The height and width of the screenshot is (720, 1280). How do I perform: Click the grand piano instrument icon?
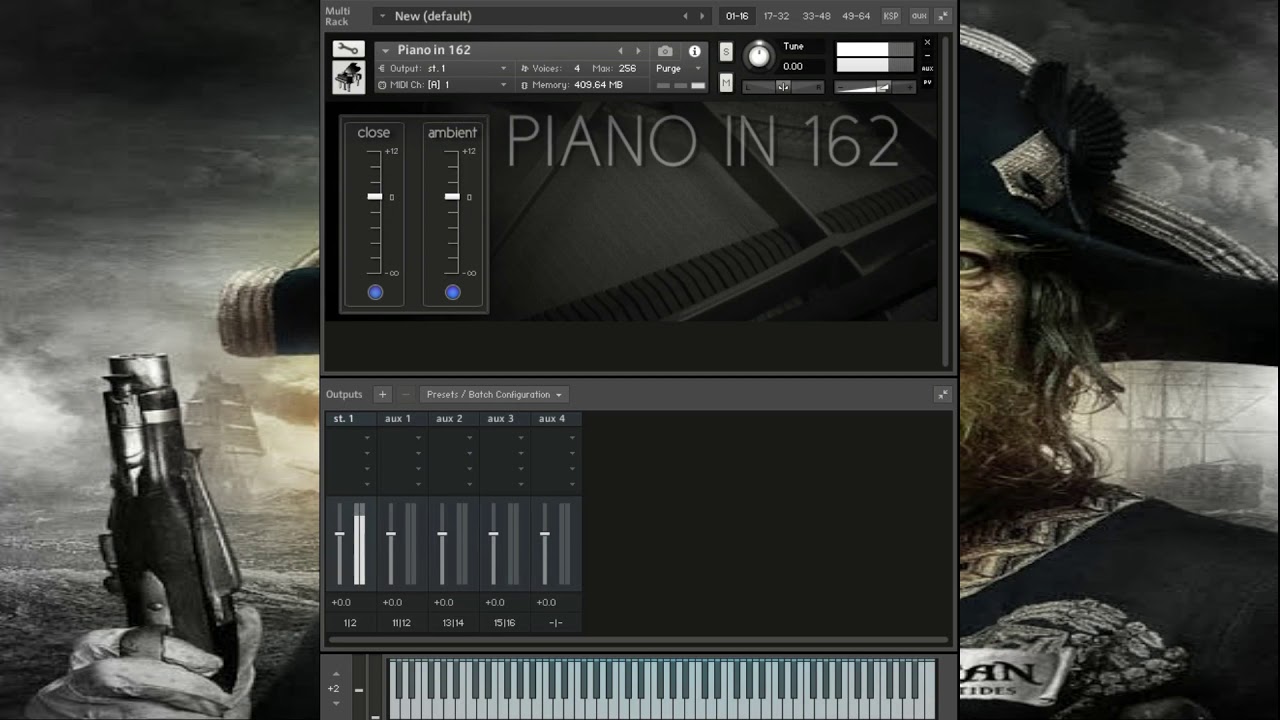coord(348,77)
